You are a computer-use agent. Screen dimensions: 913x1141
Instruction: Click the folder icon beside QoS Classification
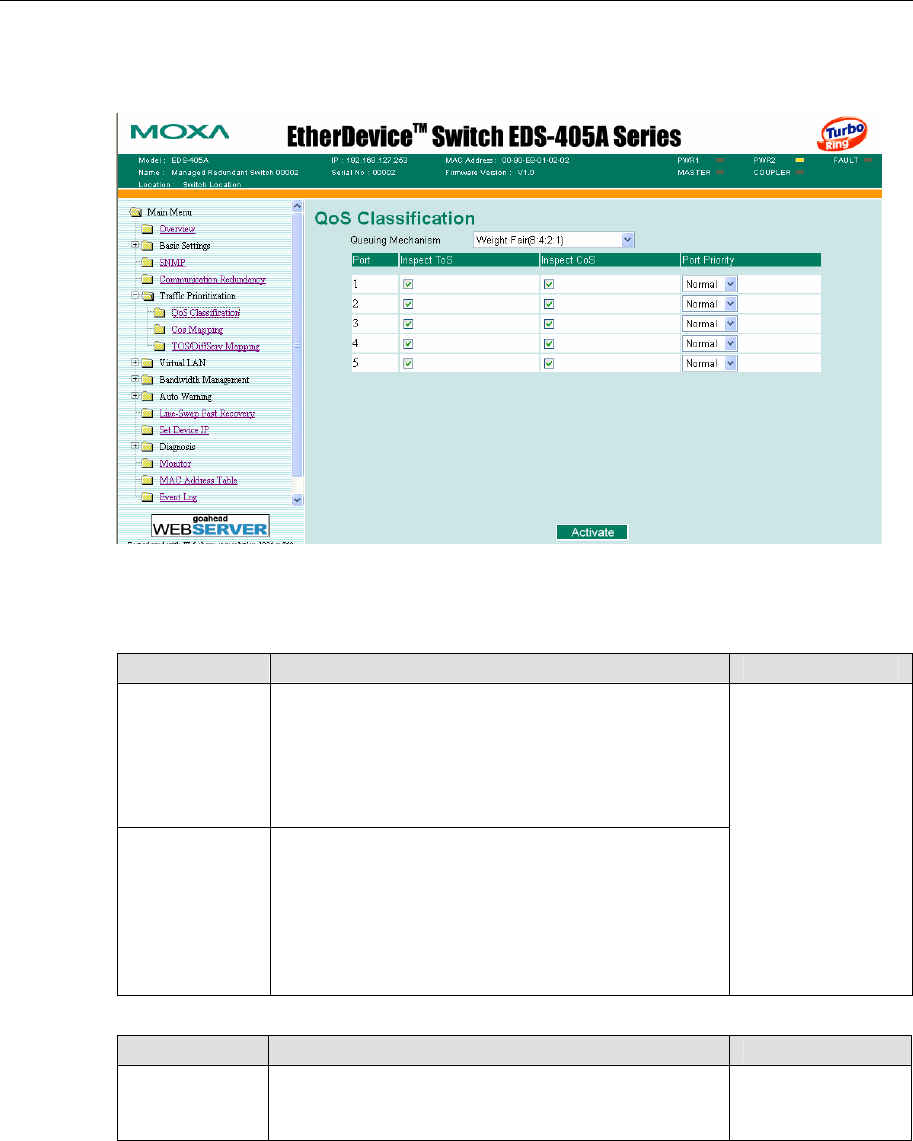160,313
